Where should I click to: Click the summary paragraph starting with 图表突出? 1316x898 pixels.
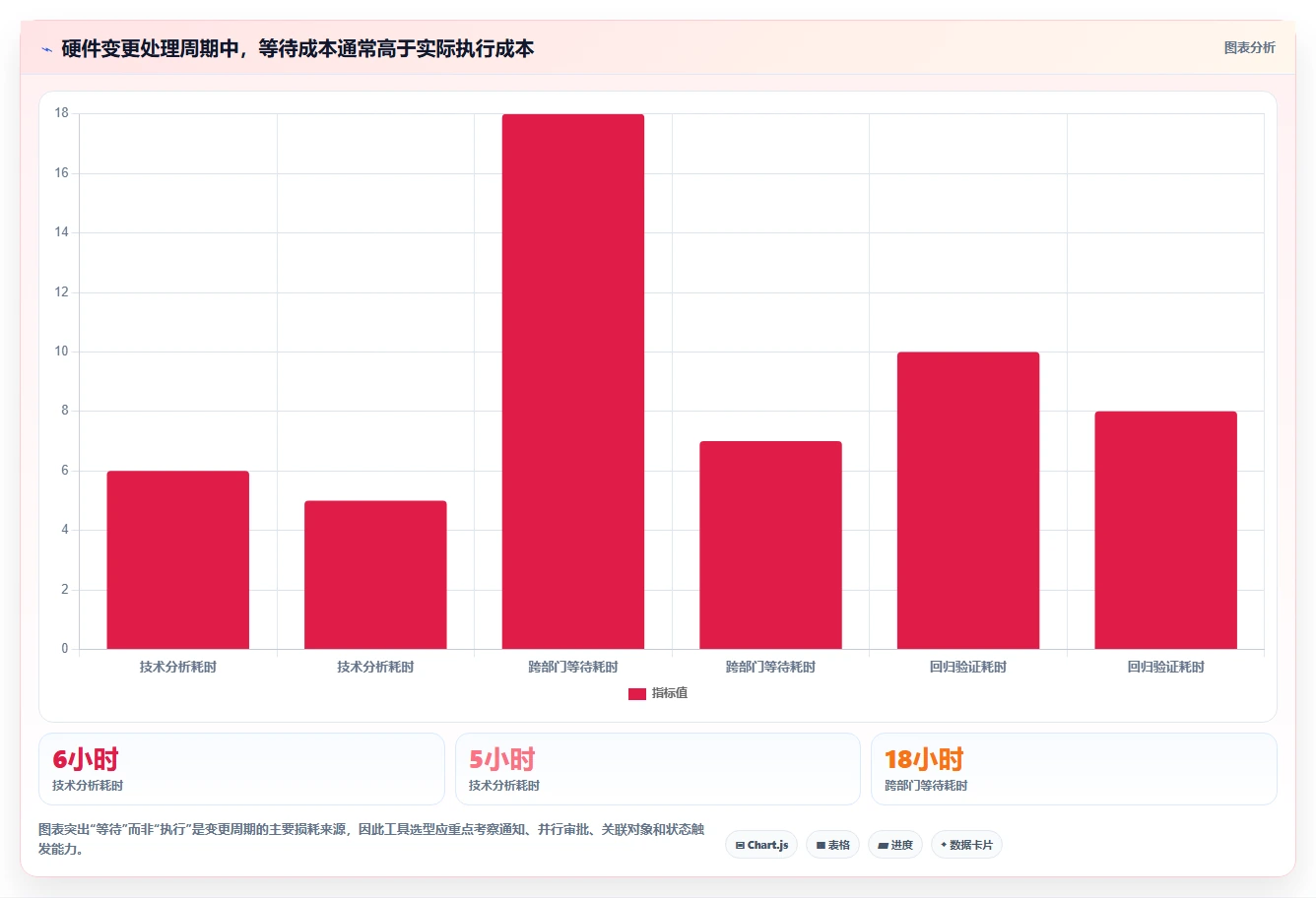pyautogui.click(x=371, y=839)
